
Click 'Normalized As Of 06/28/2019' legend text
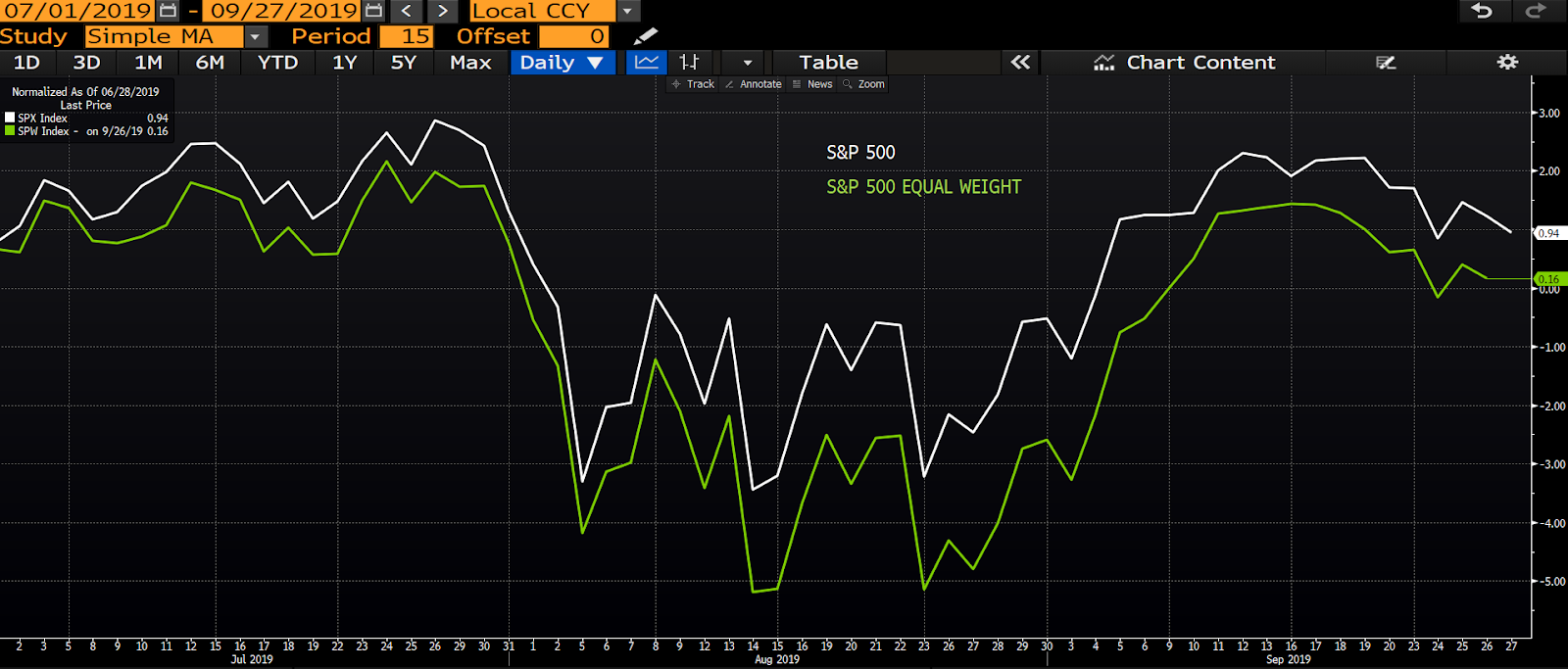tap(85, 92)
